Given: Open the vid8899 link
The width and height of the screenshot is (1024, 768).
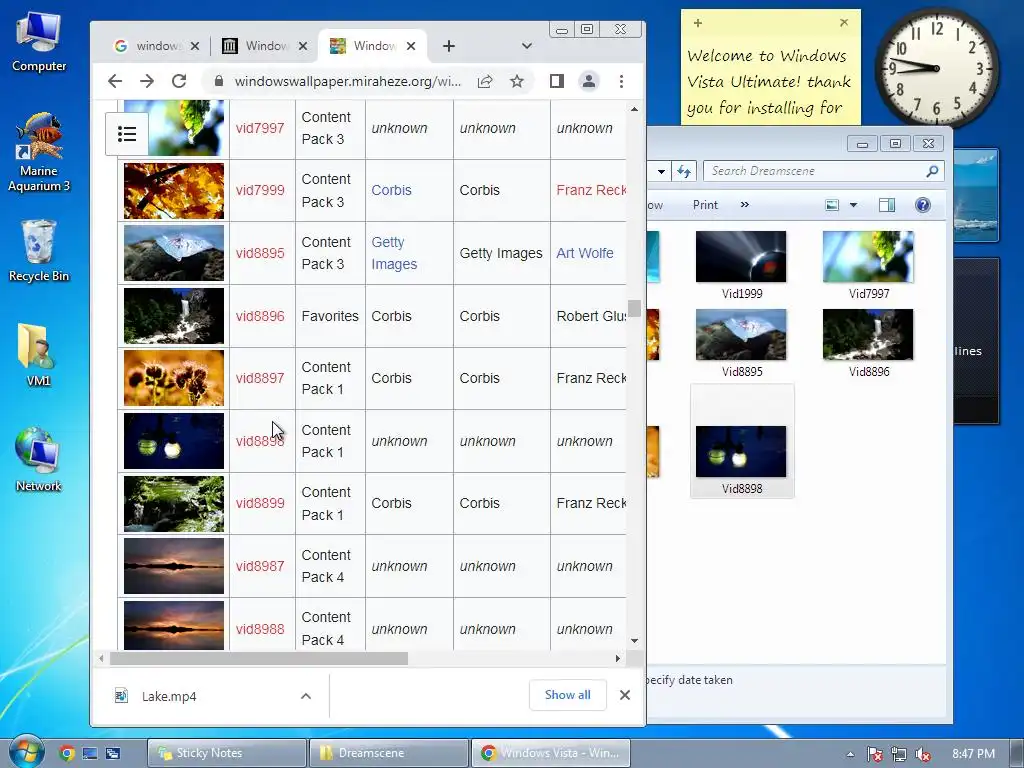Looking at the screenshot, I should pos(260,503).
